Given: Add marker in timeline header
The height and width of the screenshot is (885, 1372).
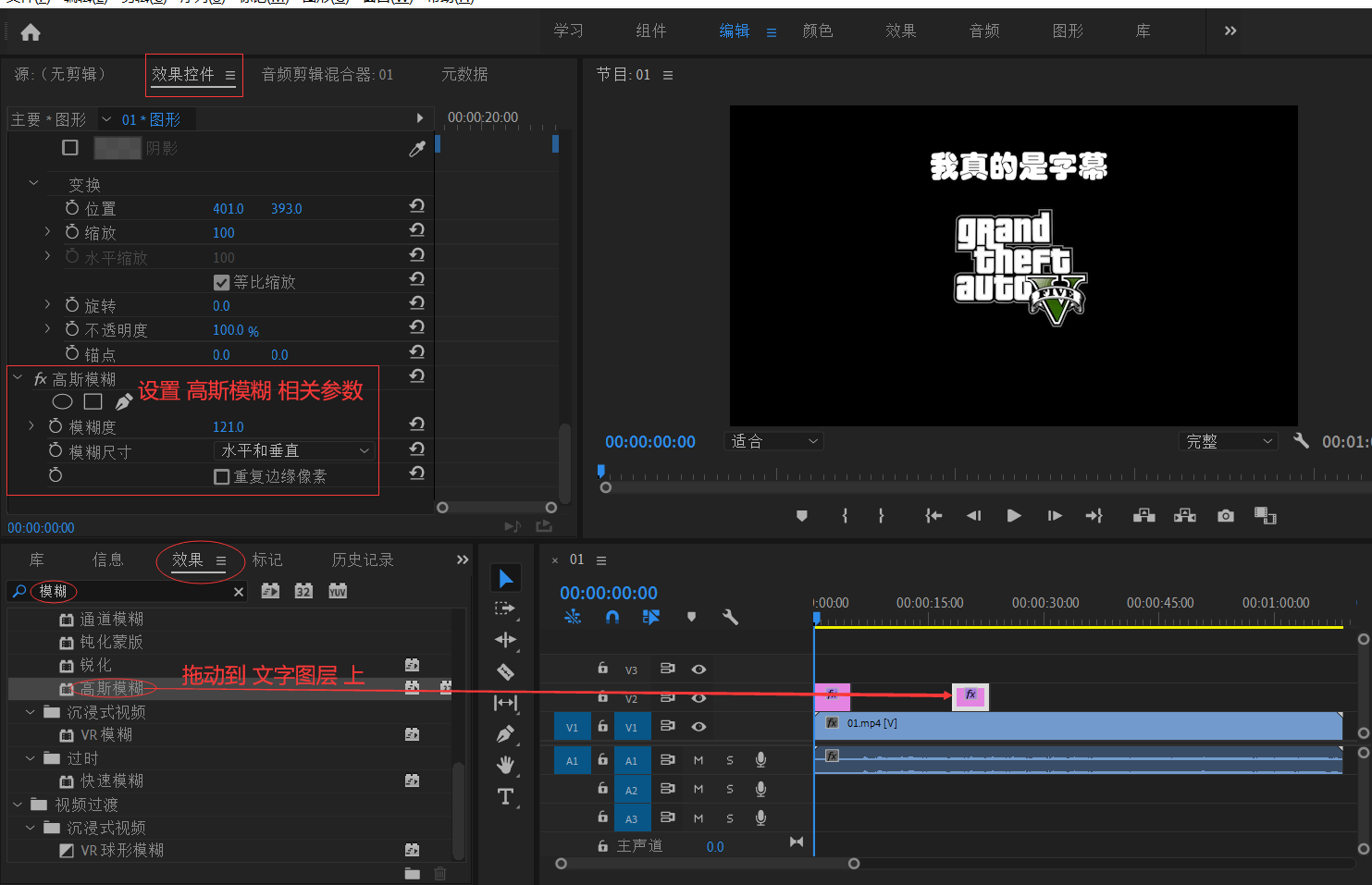Looking at the screenshot, I should tap(691, 617).
